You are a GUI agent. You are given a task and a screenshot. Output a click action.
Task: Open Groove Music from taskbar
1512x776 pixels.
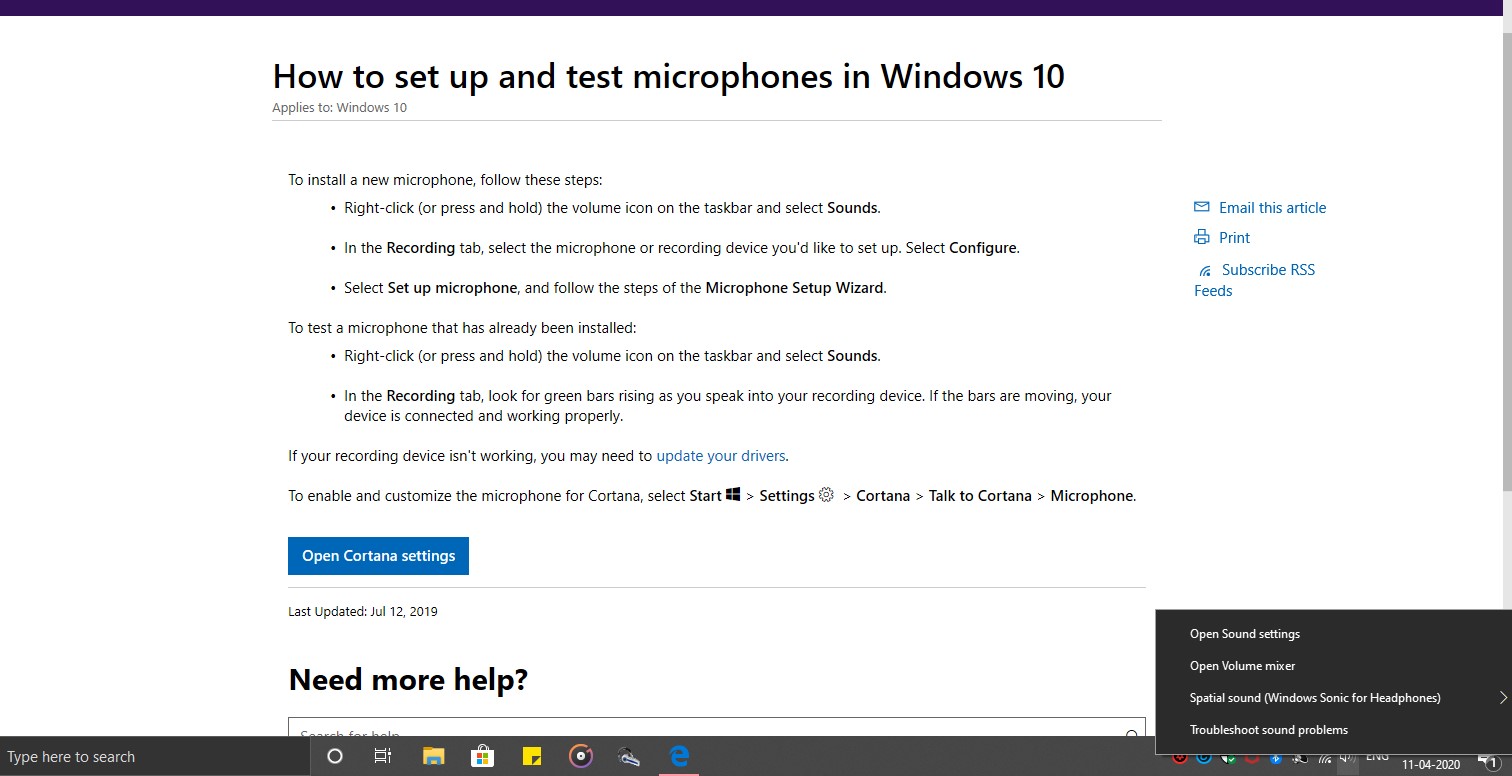tap(581, 757)
